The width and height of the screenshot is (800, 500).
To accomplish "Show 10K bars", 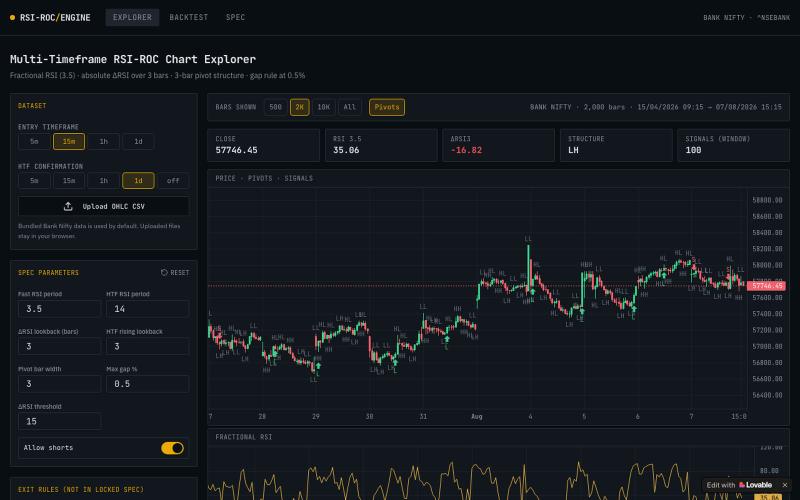I will click(323, 107).
